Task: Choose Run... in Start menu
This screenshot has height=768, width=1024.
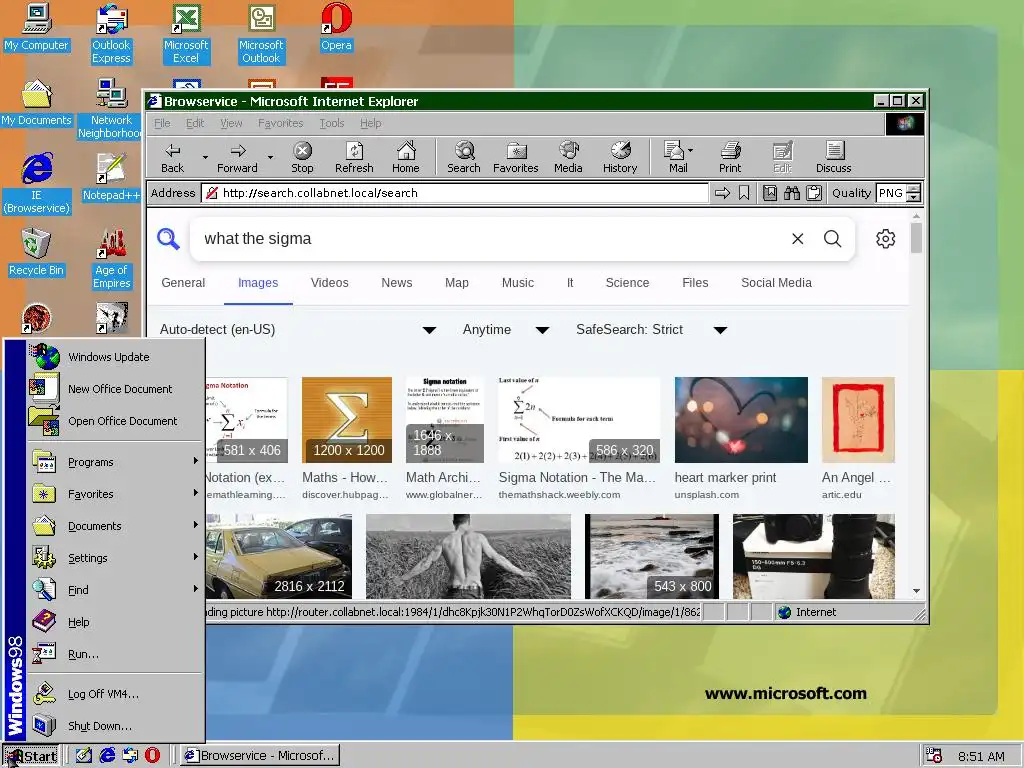Action: pos(116,654)
